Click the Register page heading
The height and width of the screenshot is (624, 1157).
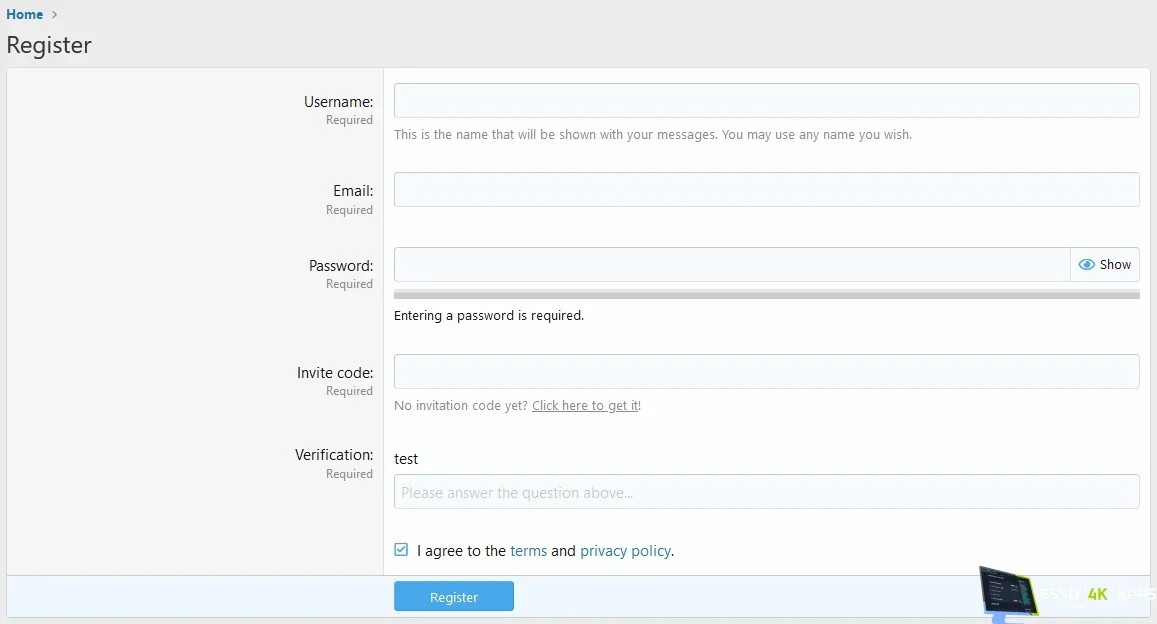coord(48,44)
